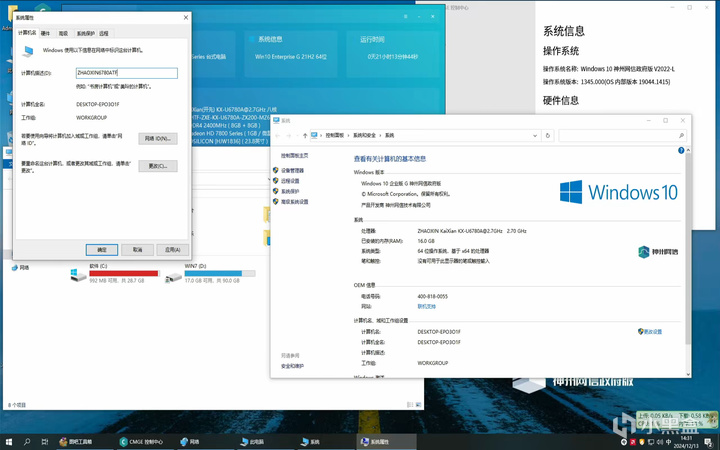Viewport: 720px width, 450px height.
Task: Switch to large icons view in File Explorer
Action: click(x=418, y=405)
